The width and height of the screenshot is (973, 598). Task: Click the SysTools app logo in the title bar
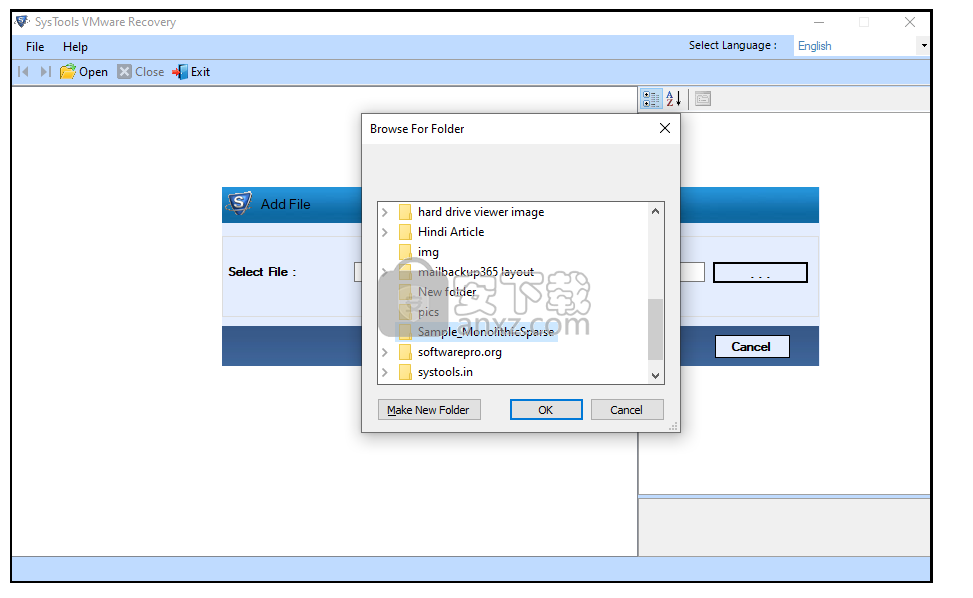point(22,22)
